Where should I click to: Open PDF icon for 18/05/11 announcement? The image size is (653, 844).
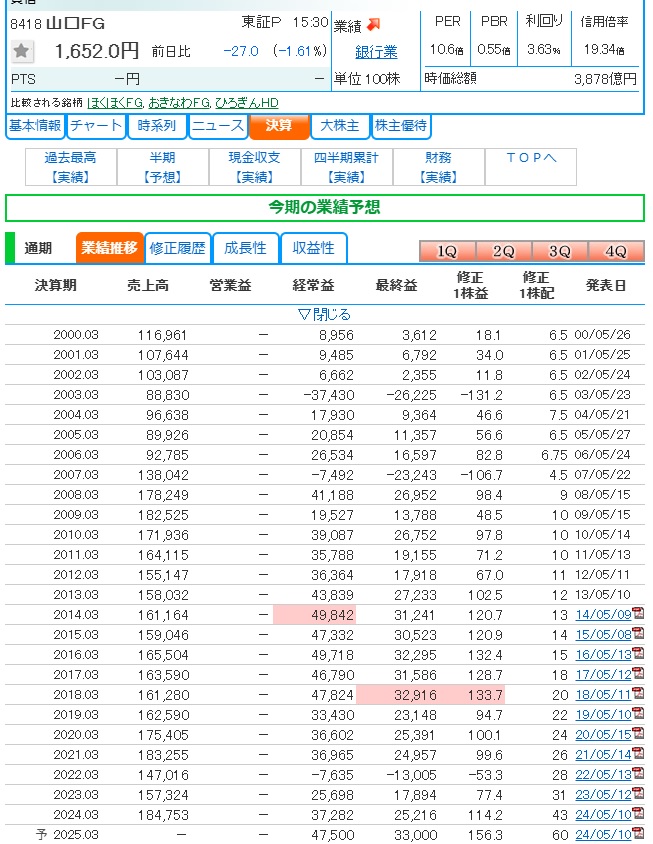(638, 694)
